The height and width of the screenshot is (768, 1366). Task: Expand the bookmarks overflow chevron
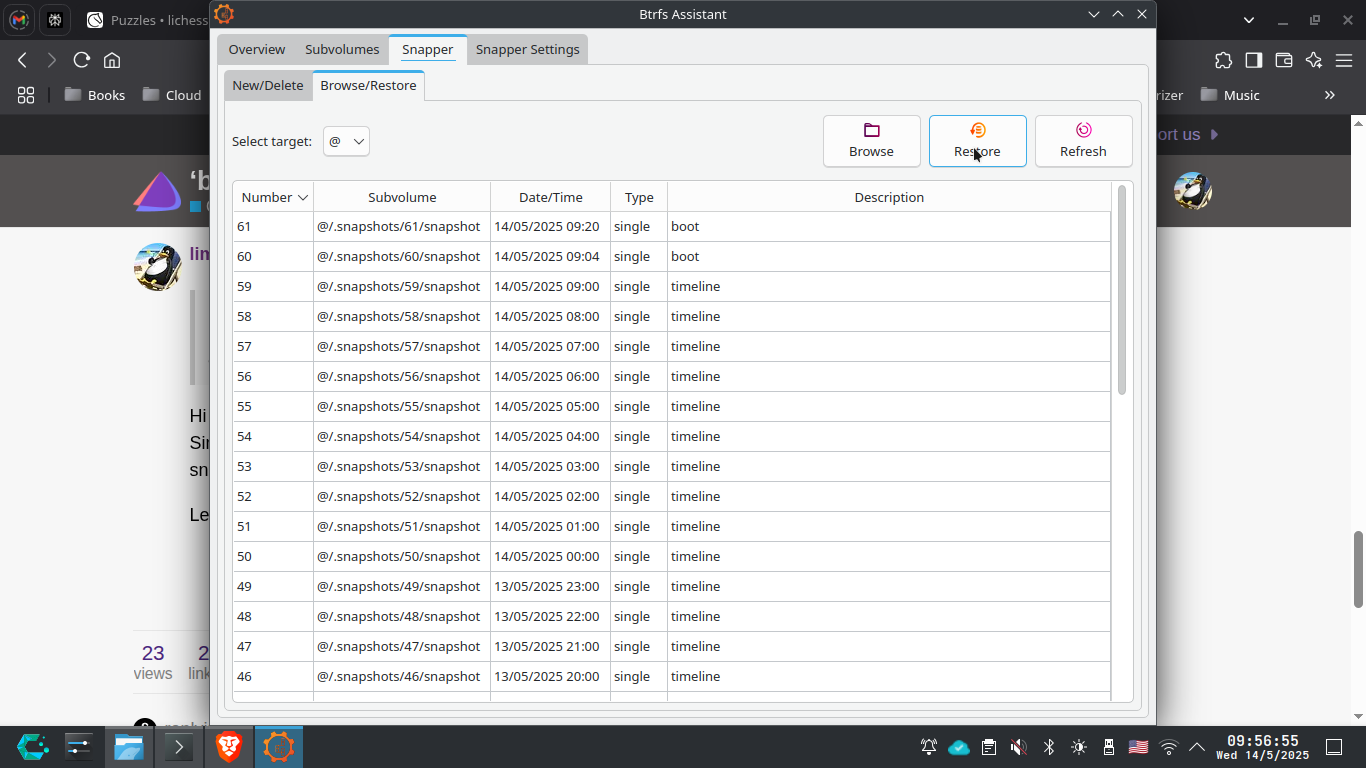1329,95
